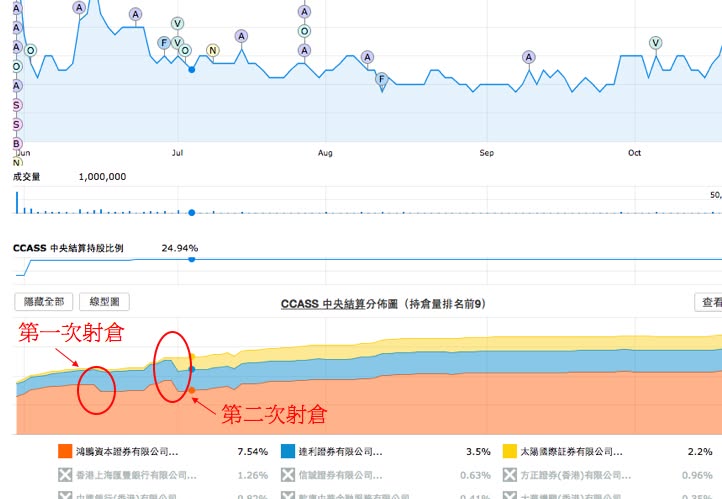
Task: Enable the hidden 方正證券(香港) series
Action: [x=510, y=475]
